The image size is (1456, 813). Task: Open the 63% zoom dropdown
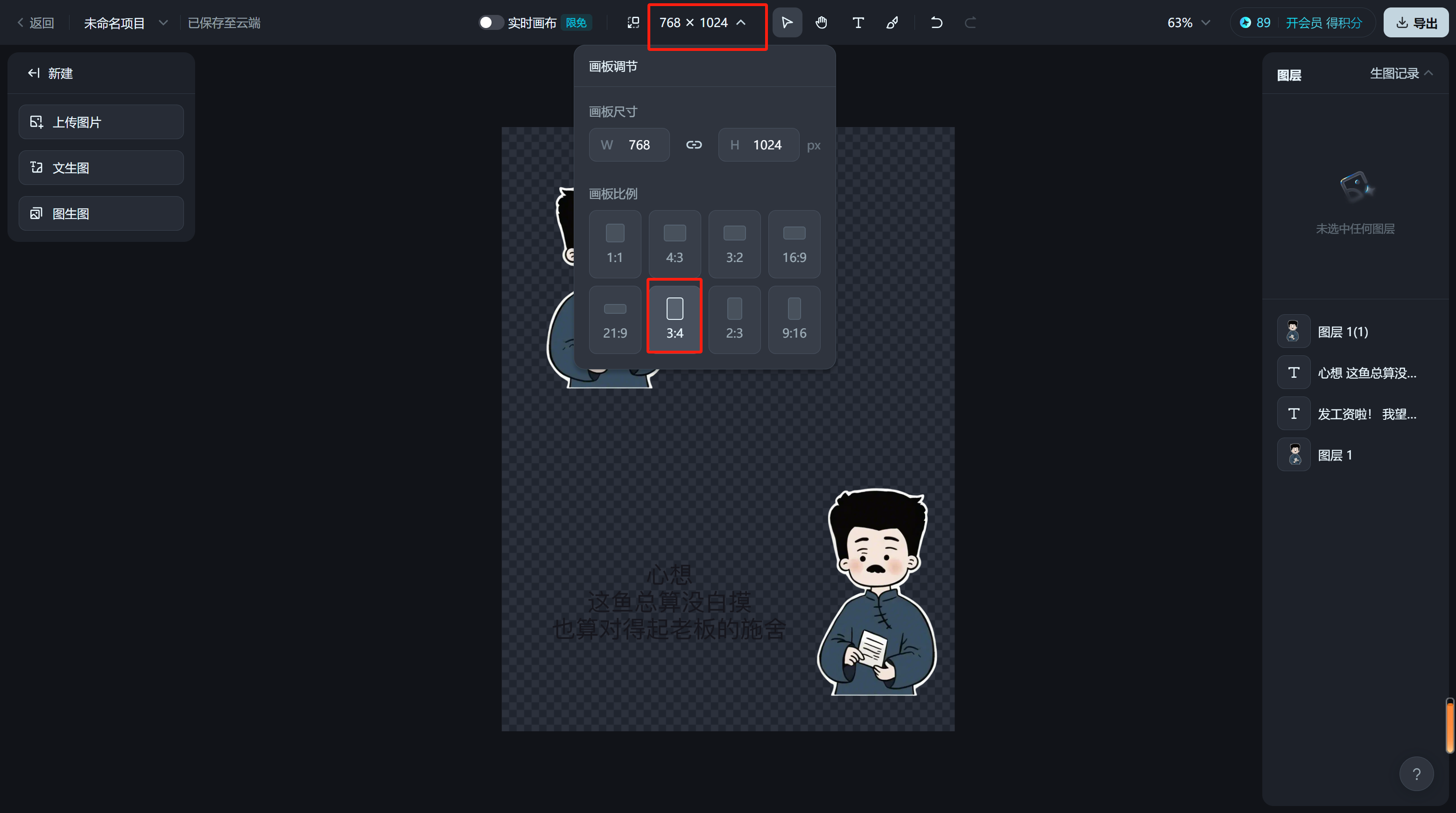[1188, 22]
